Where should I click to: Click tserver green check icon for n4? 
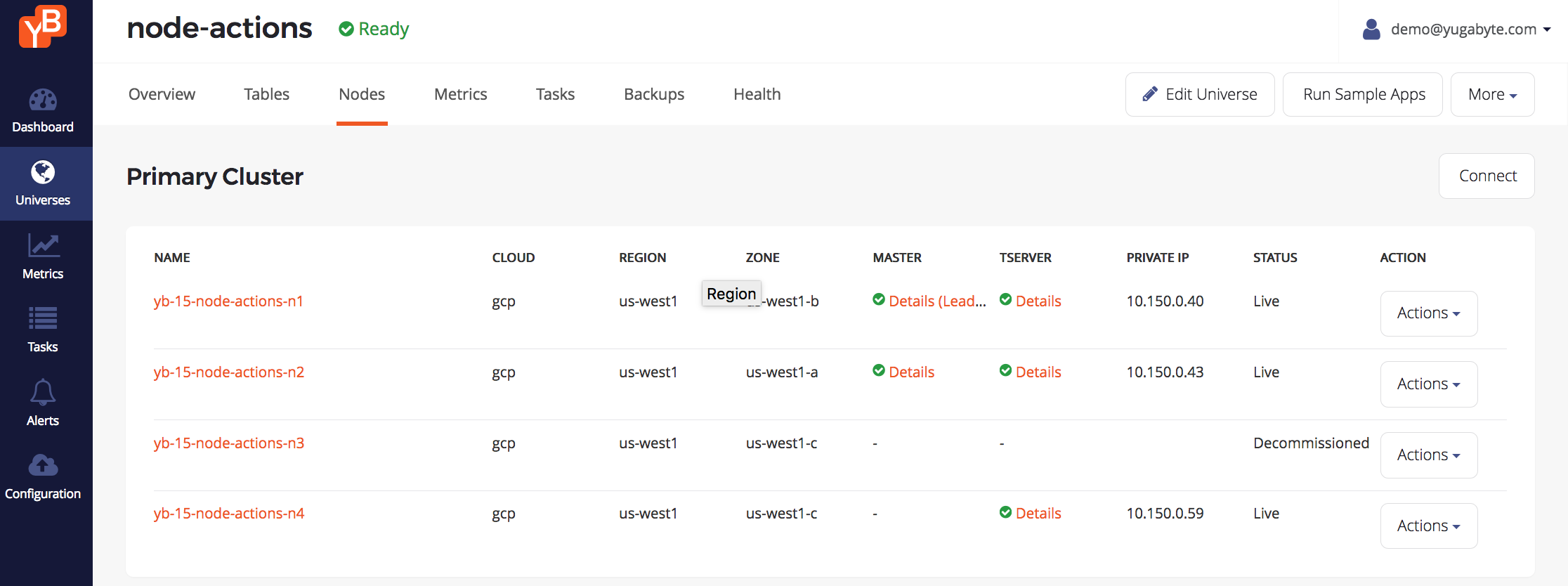tap(1006, 512)
